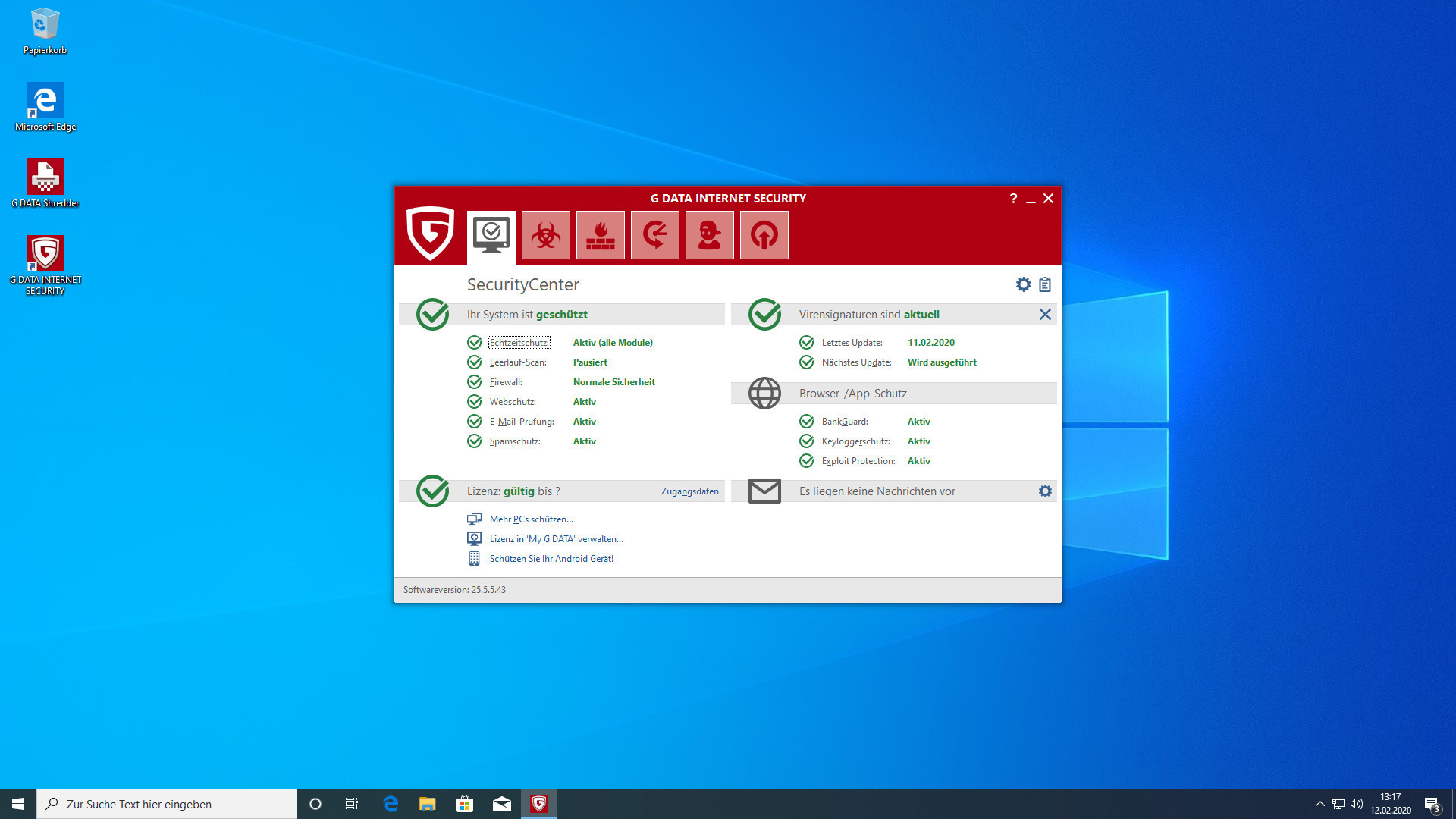
Task: Click the Firewall Normale Sicherheit entry
Action: pyautogui.click(x=613, y=382)
